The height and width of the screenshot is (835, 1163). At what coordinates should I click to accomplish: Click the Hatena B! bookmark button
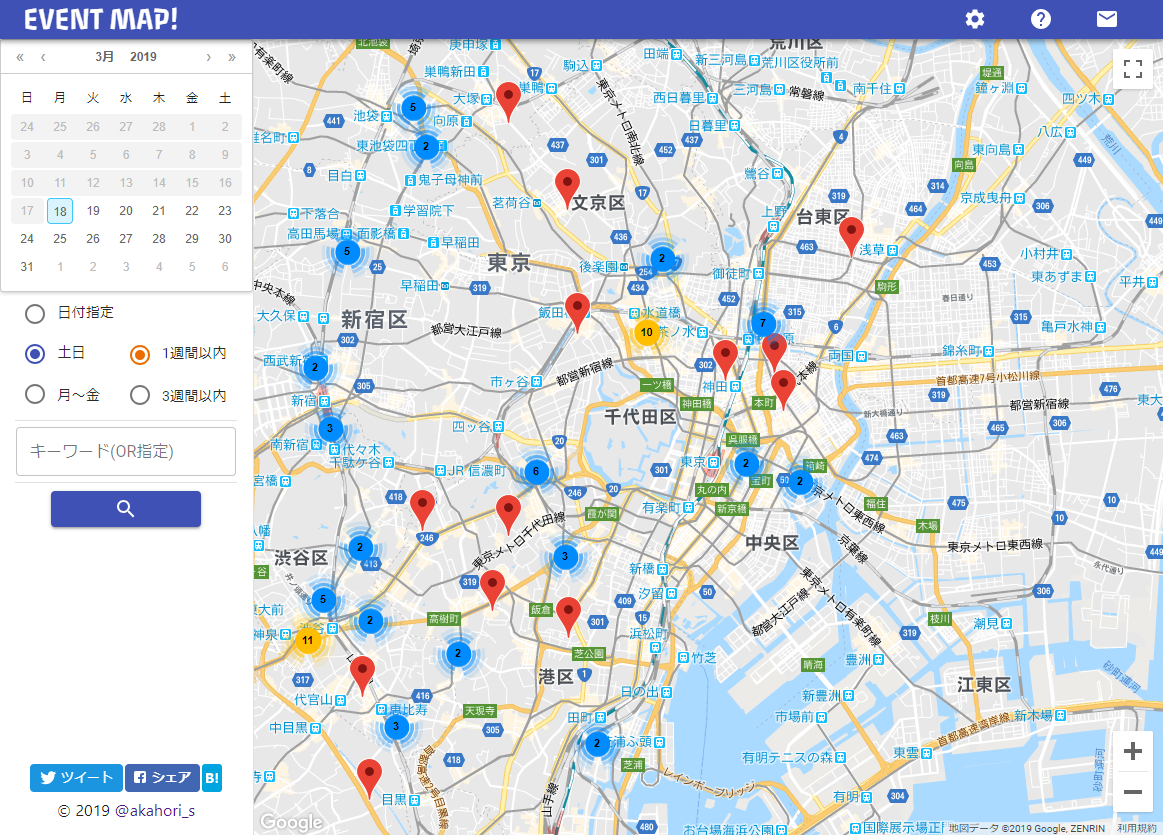(212, 778)
